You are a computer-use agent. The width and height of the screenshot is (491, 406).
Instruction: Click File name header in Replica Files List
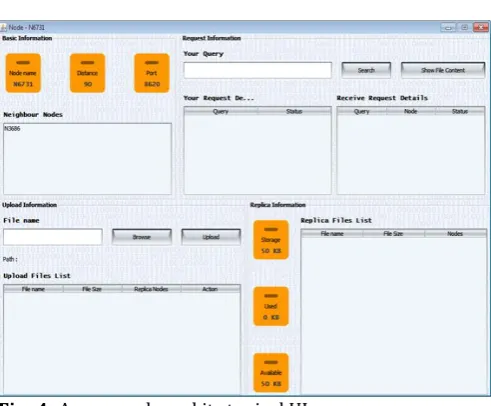(x=332, y=234)
